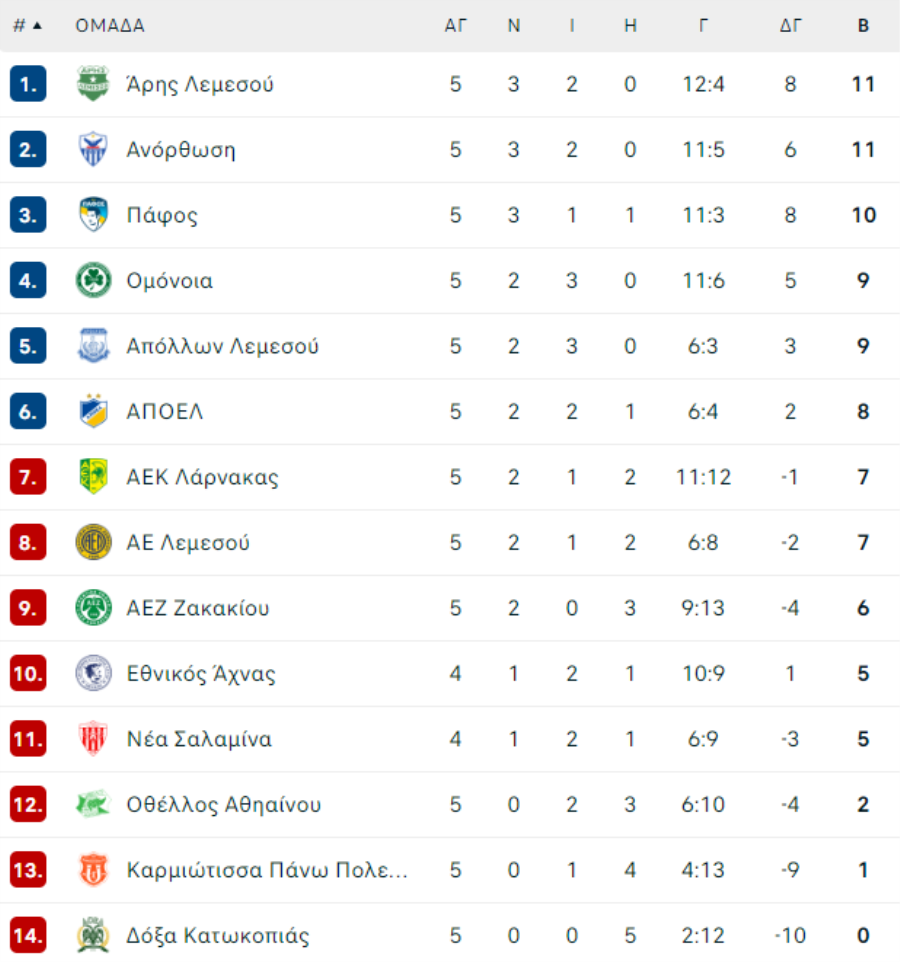Screen dimensions: 900x962
Task: Sort by the ΑΓ matches column header
Action: (455, 26)
